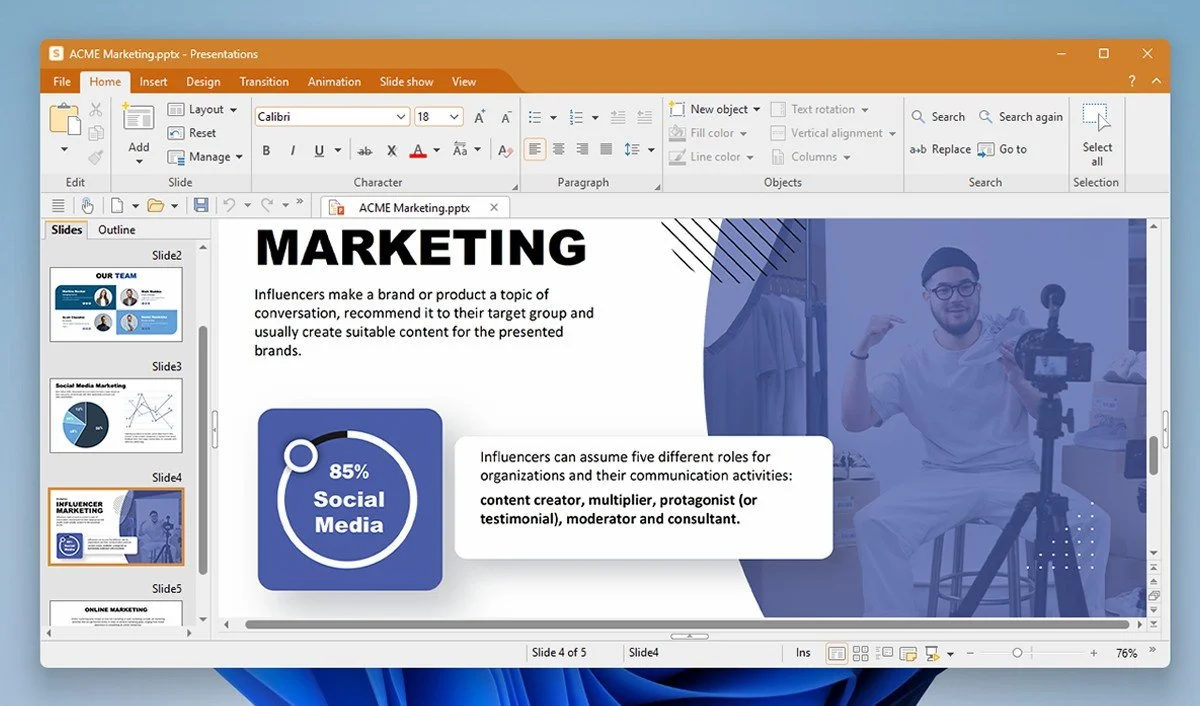1200x706 pixels.
Task: Click the font color red A icon
Action: (418, 151)
